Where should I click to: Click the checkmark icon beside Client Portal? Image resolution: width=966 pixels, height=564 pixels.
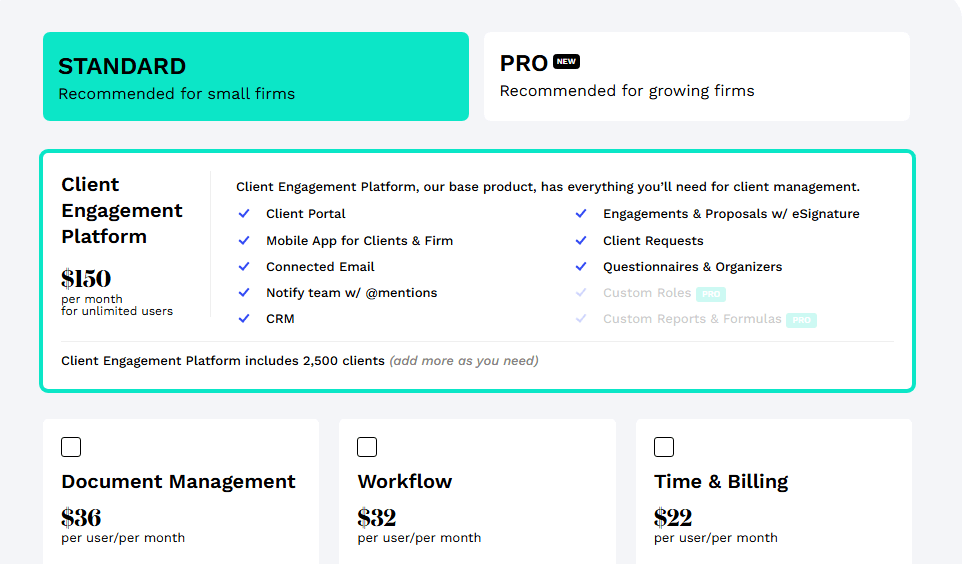point(244,214)
